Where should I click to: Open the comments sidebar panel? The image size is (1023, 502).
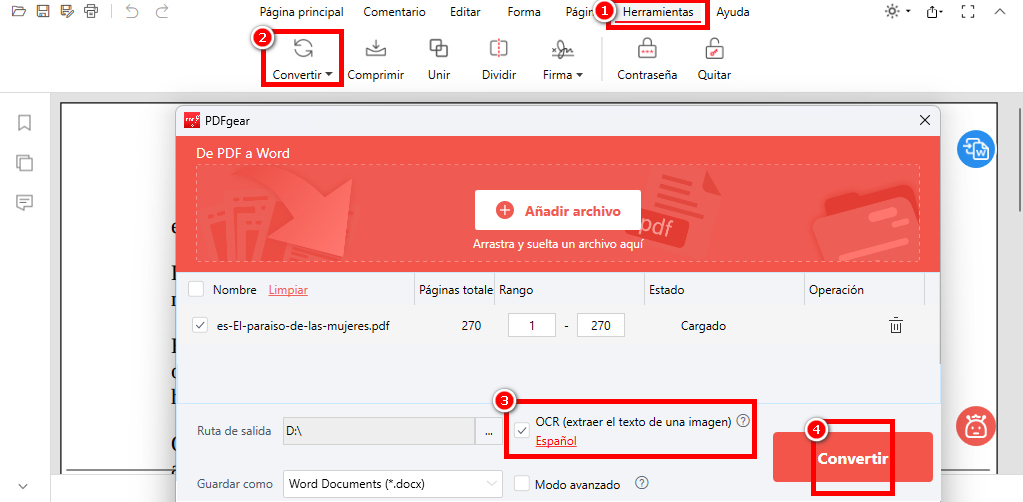click(24, 202)
